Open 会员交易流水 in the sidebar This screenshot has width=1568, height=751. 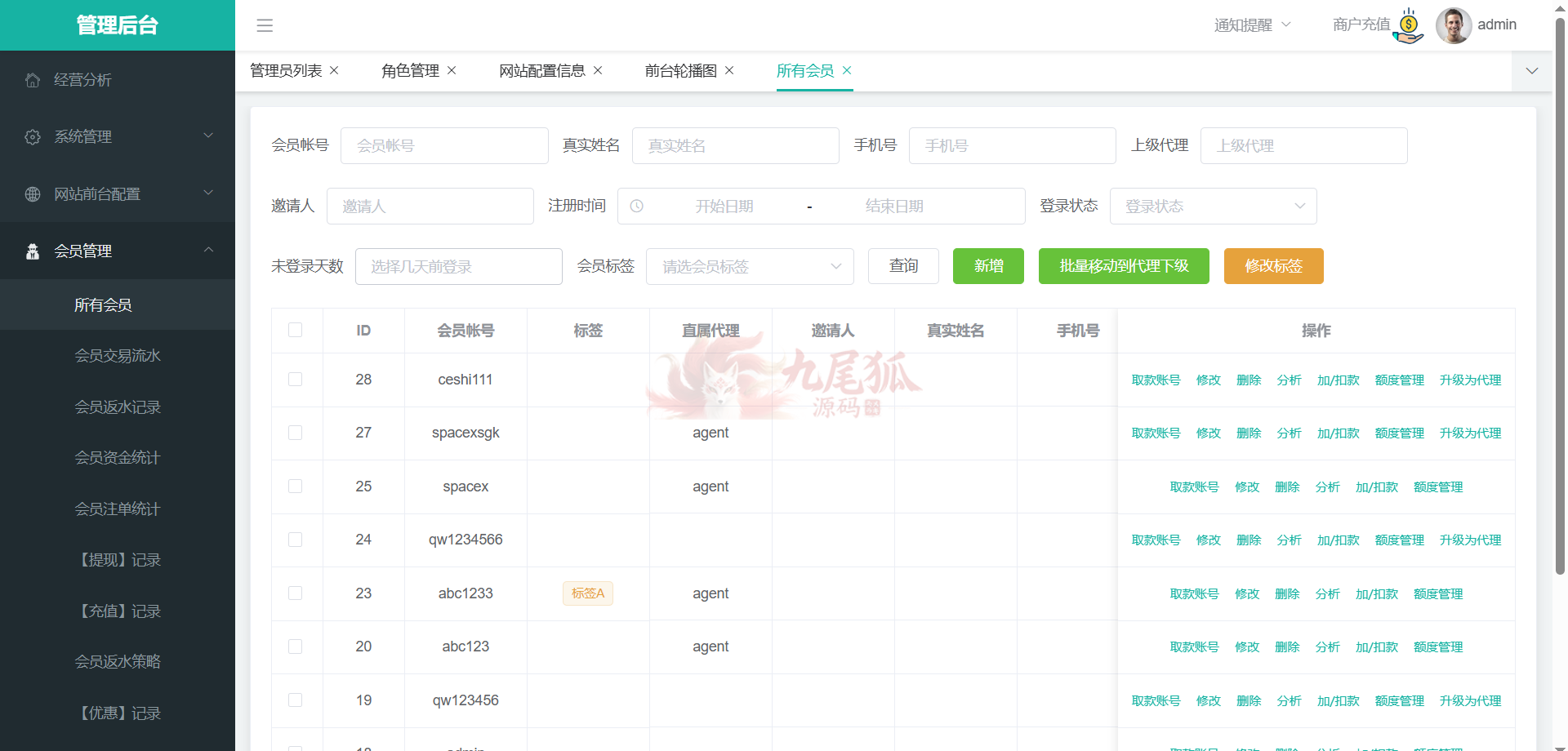(118, 356)
